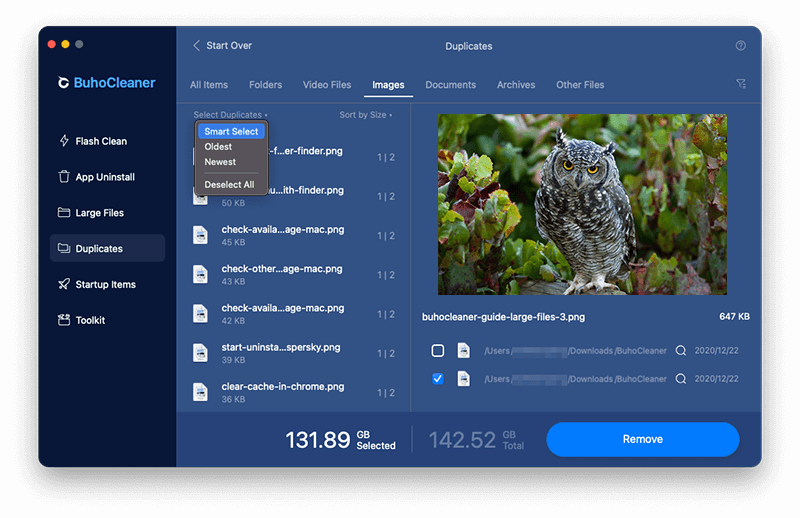Viewport: 800px width, 518px height.
Task: Click buhocleaner-guide-large-files-3.png filename
Action: coord(503,317)
